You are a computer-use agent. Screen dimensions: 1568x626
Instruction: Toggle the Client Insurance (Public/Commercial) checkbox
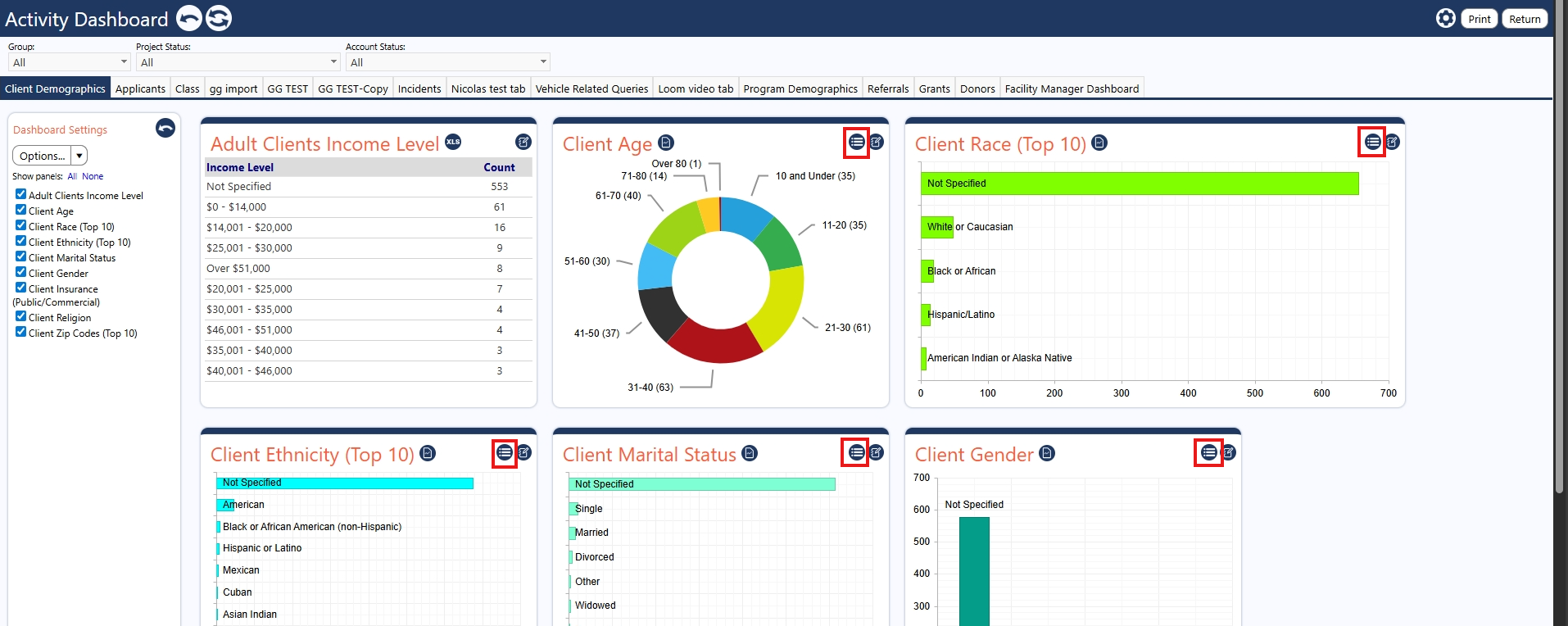[21, 288]
